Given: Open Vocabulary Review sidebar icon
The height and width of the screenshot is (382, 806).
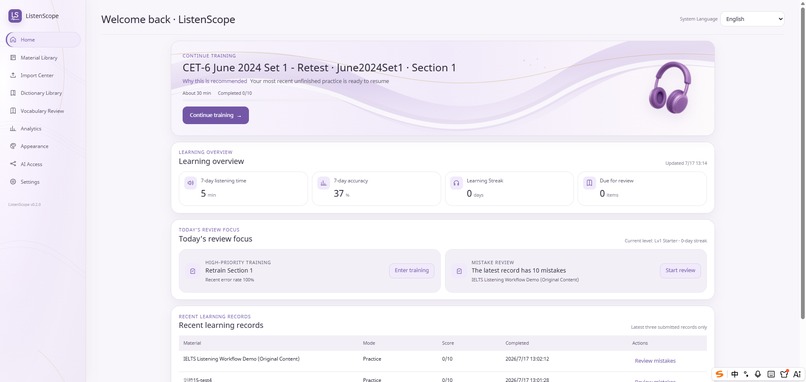Looking at the screenshot, I should pos(13,111).
